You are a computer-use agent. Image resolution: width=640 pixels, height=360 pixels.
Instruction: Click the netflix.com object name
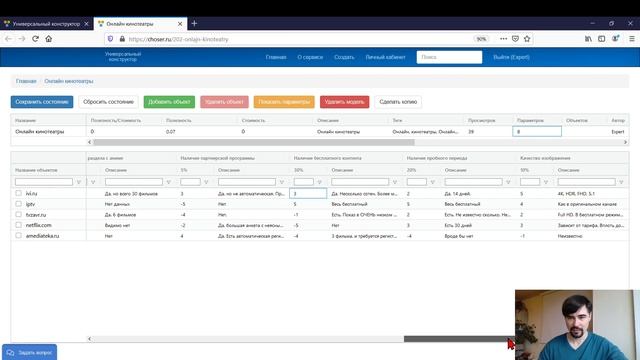click(x=39, y=225)
